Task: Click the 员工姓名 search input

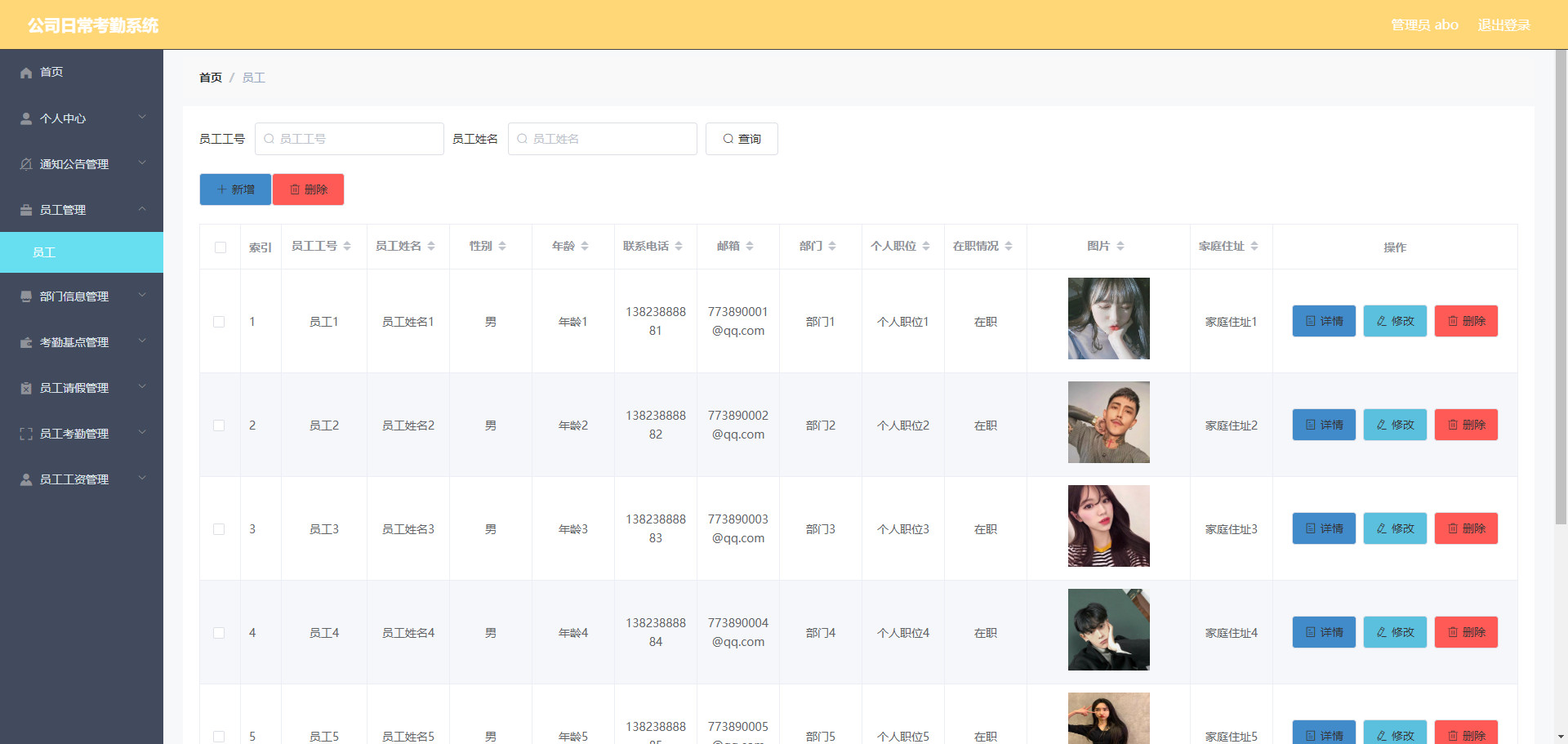Action: click(603, 139)
